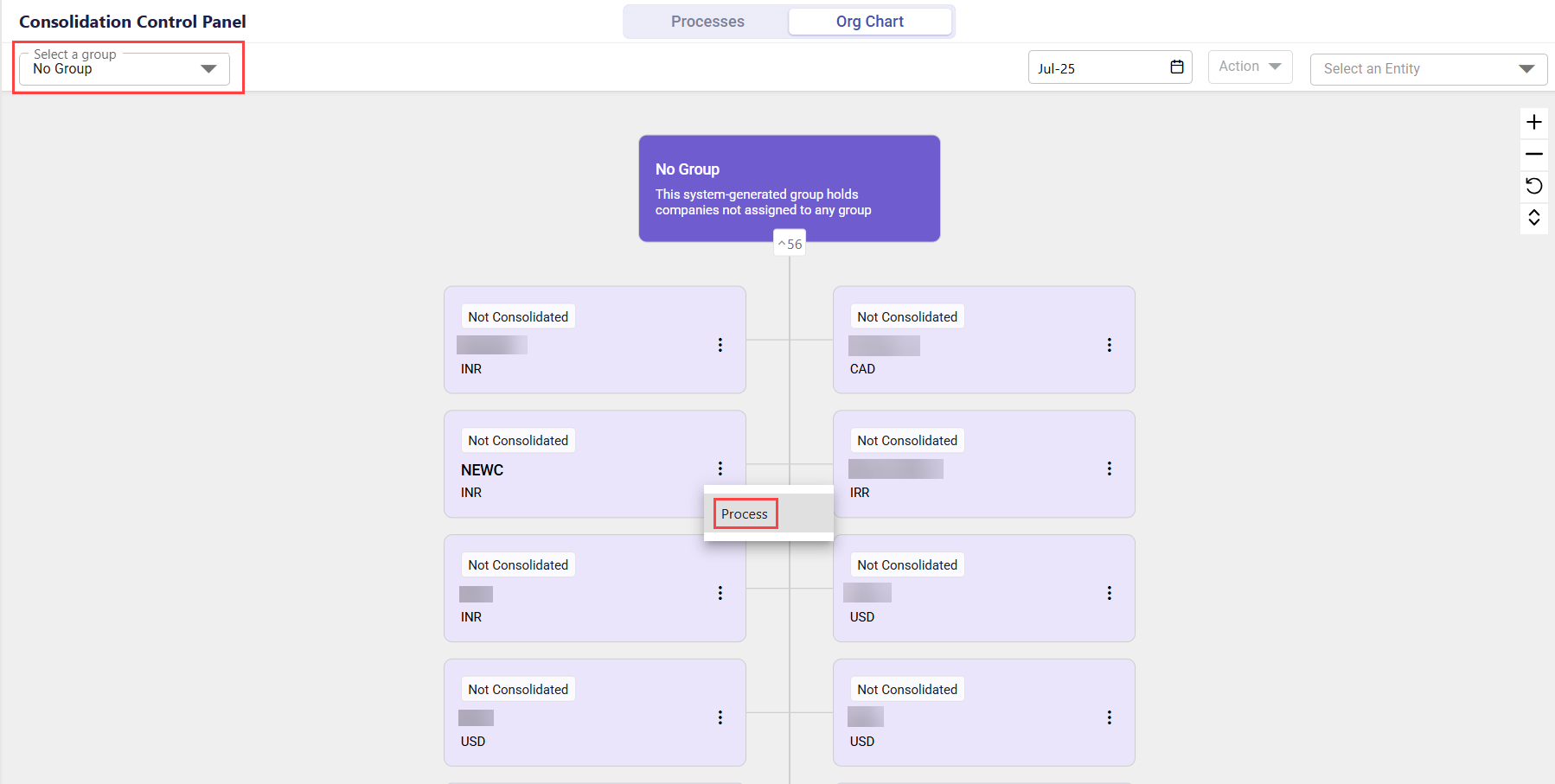Open the Select a group dropdown
The height and width of the screenshot is (784, 1555).
[125, 68]
